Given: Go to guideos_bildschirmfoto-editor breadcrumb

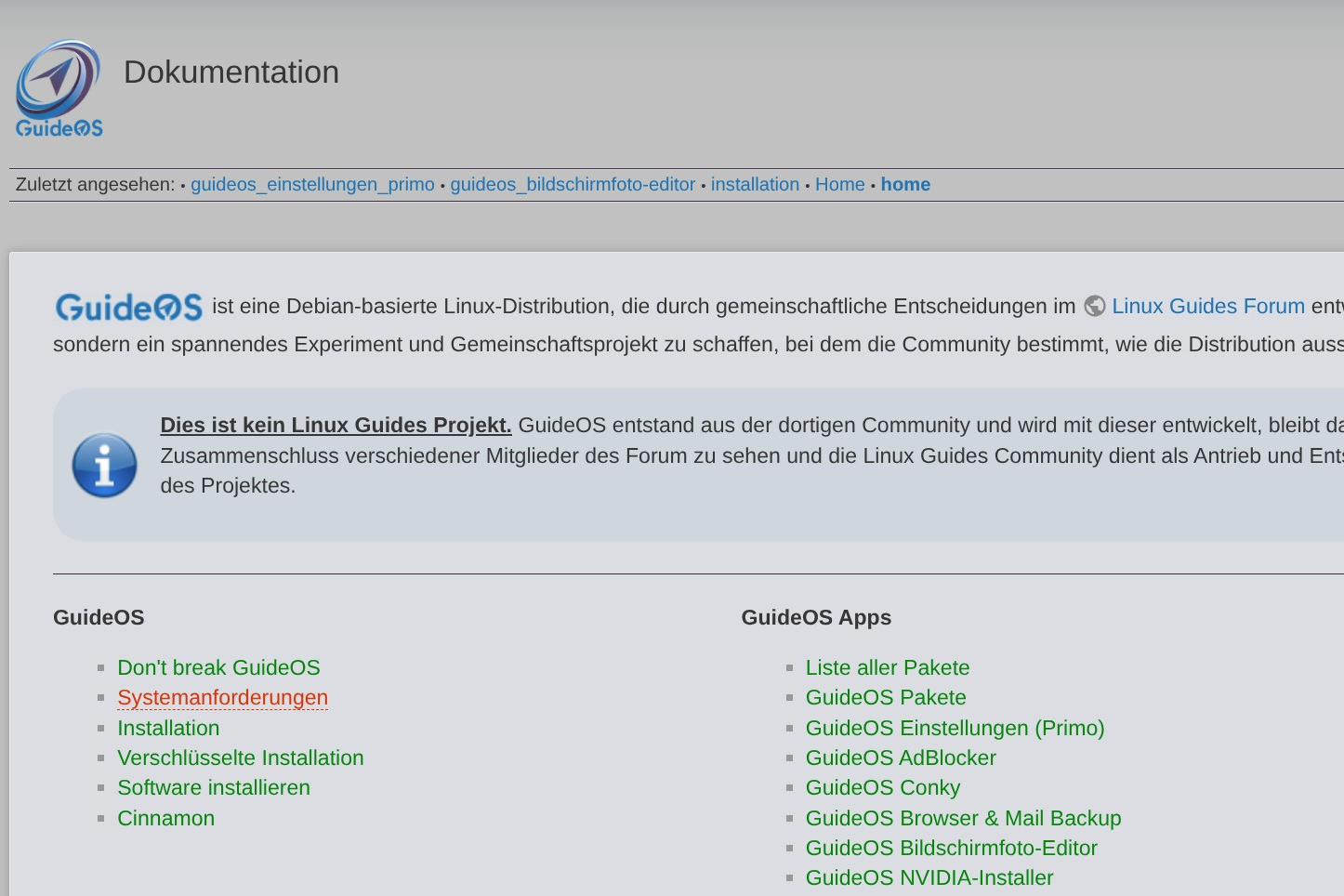Looking at the screenshot, I should point(573,184).
